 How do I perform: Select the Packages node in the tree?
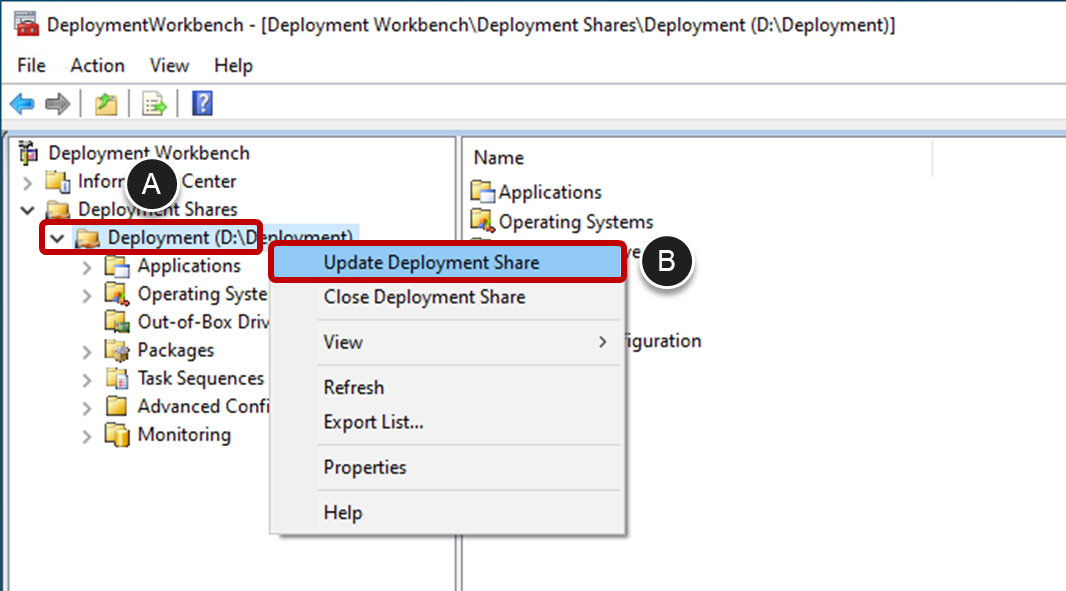point(175,350)
